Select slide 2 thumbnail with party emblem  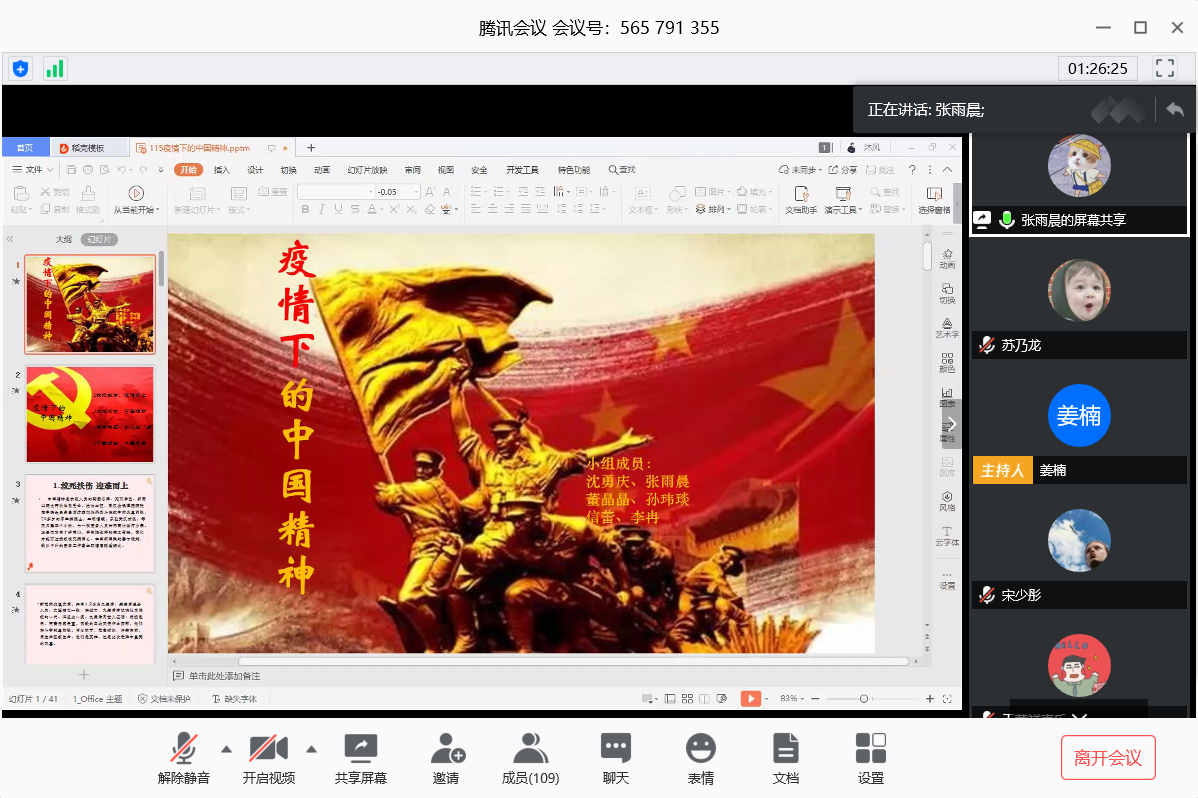click(90, 414)
